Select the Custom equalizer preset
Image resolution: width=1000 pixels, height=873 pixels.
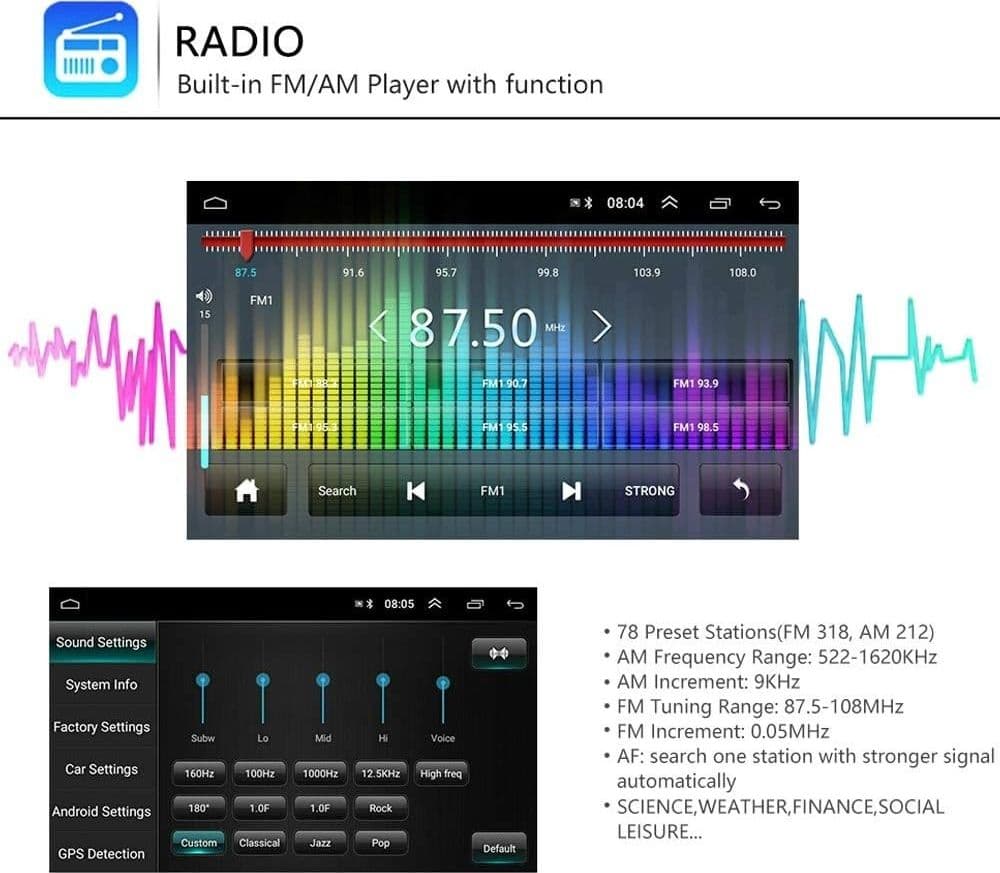tap(199, 843)
